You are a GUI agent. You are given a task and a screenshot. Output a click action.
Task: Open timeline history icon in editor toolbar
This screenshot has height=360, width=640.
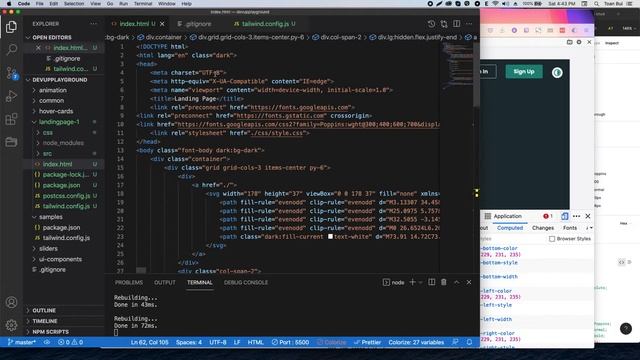tap(431, 24)
